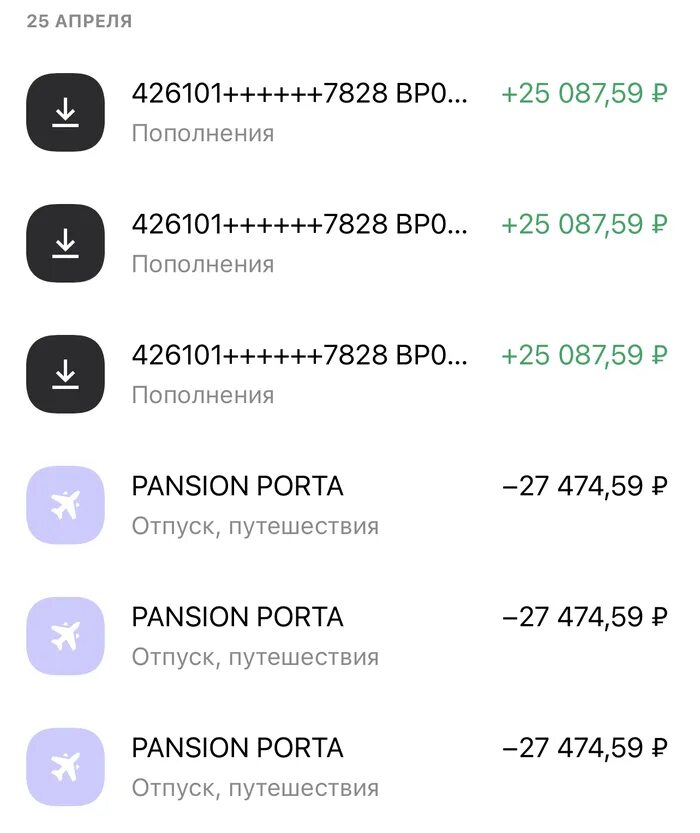This screenshot has height=833, width=700.
Task: Open the third 426101++++++7828 deposit title
Action: click(x=300, y=355)
